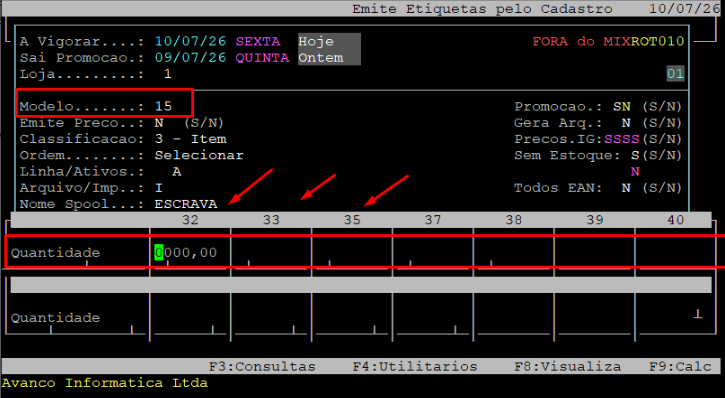Screen dimensions: 725x398
Task: Click Classificacao value 3 - Item
Action: tap(190, 139)
